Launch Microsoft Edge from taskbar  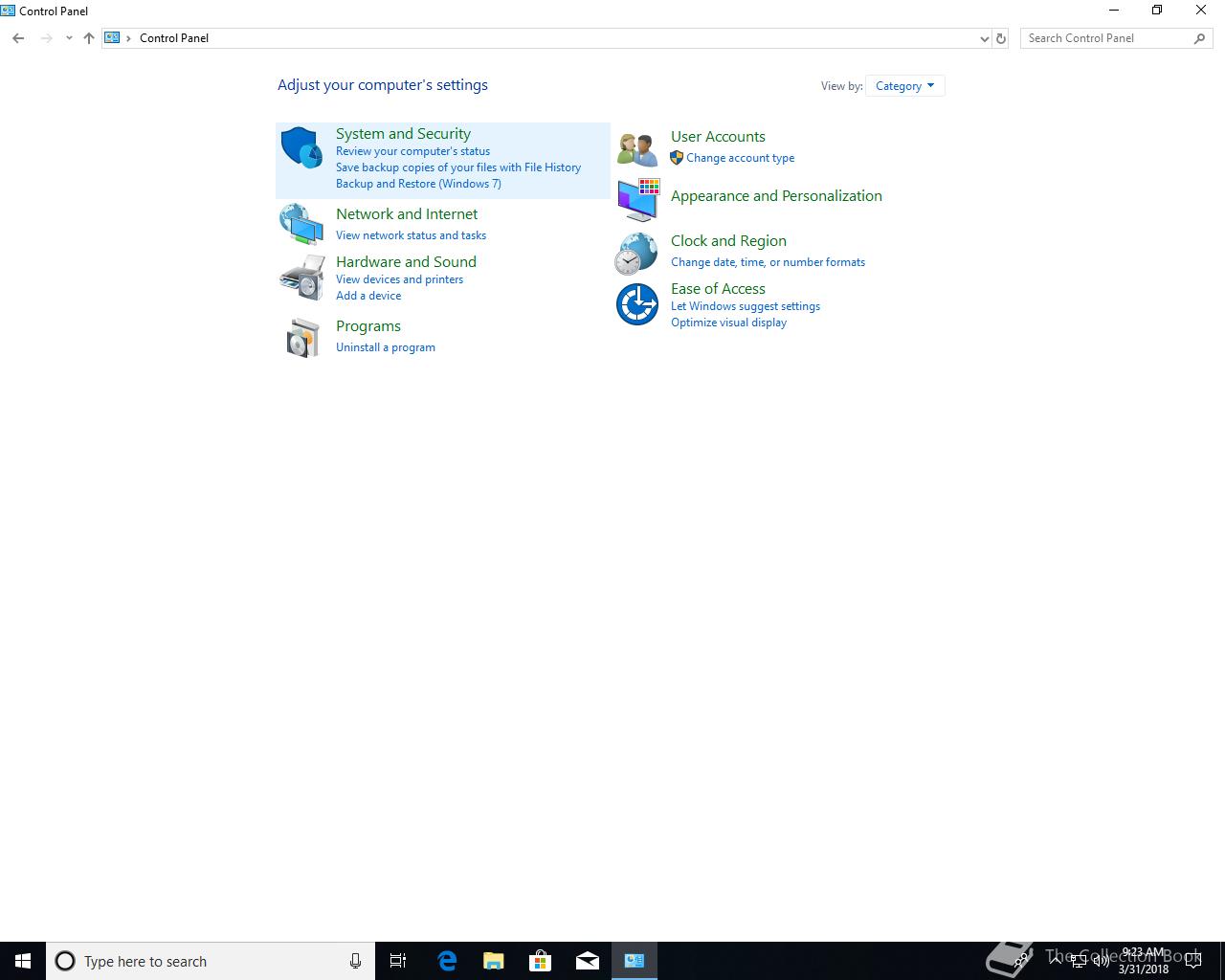click(447, 961)
